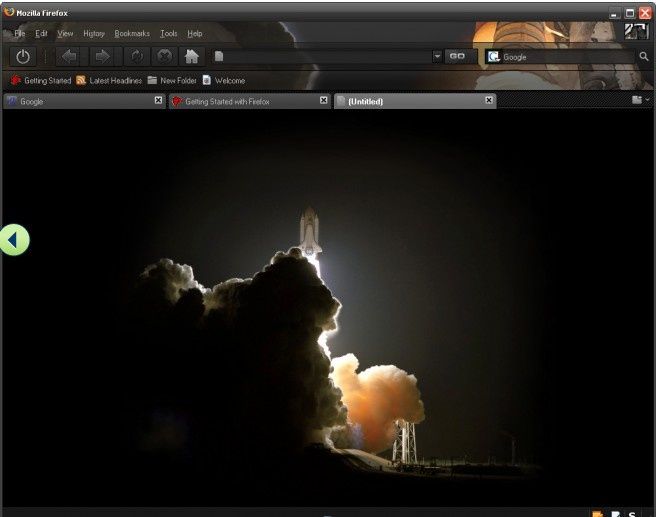This screenshot has width=656, height=517.
Task: Click the green previous-image arrow button
Action: 14,240
